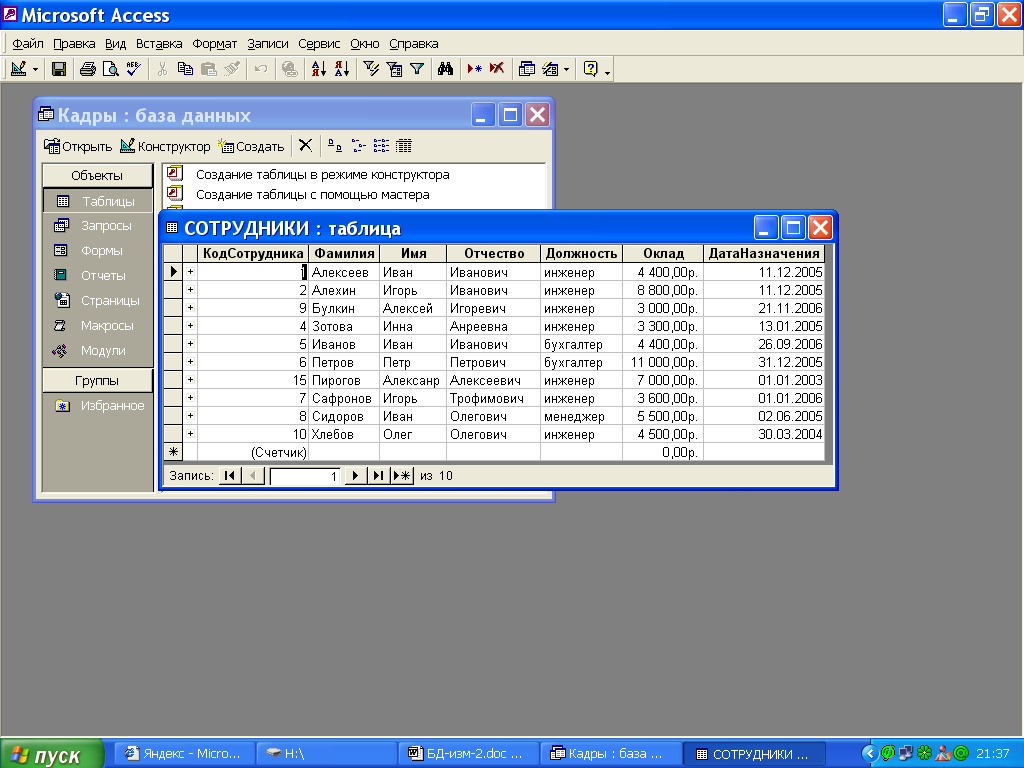Open the Записи menu
Image resolution: width=1024 pixels, height=768 pixels.
pos(268,44)
